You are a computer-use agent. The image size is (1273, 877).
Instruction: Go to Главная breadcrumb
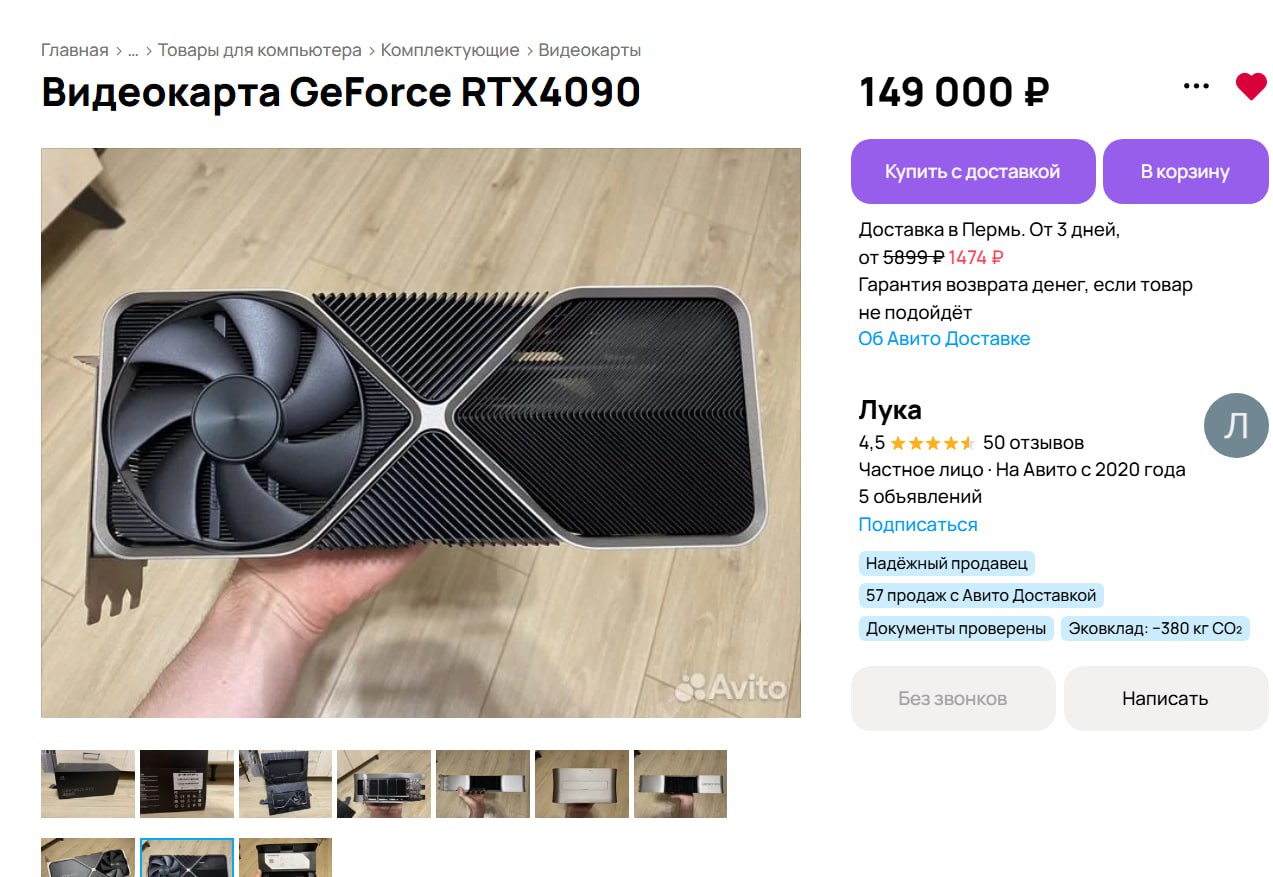[x=75, y=50]
